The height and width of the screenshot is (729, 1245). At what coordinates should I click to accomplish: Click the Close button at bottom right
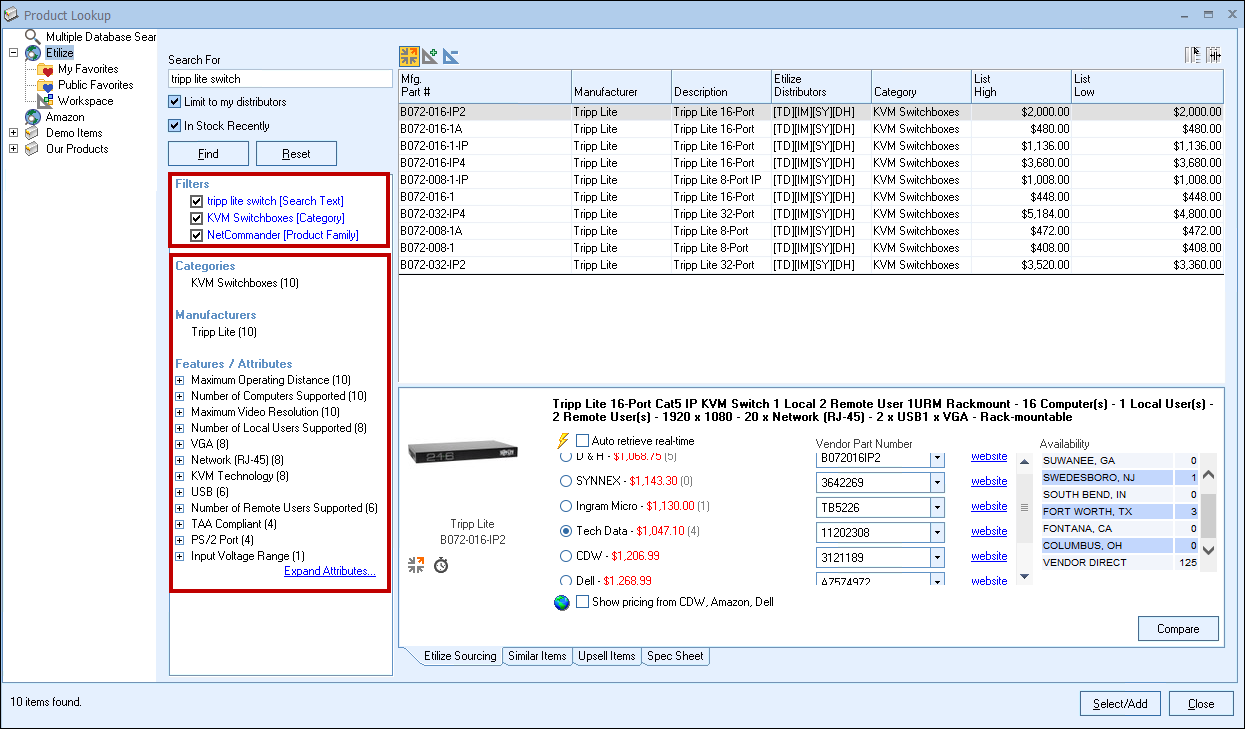[1201, 704]
